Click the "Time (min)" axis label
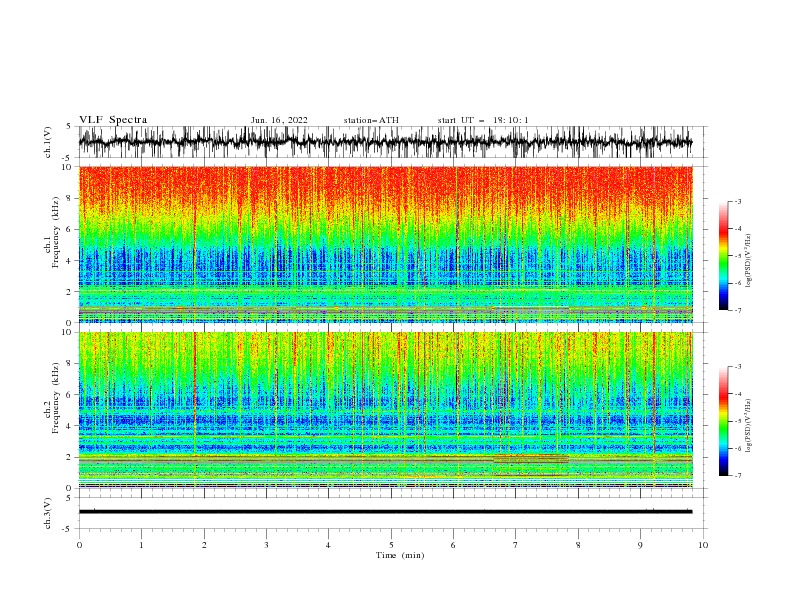This screenshot has height=612, width=792. click(x=400, y=555)
